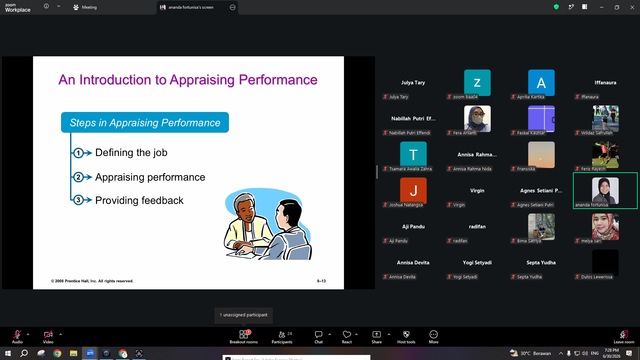
Task: Start camera with the Video button
Action: [48, 337]
